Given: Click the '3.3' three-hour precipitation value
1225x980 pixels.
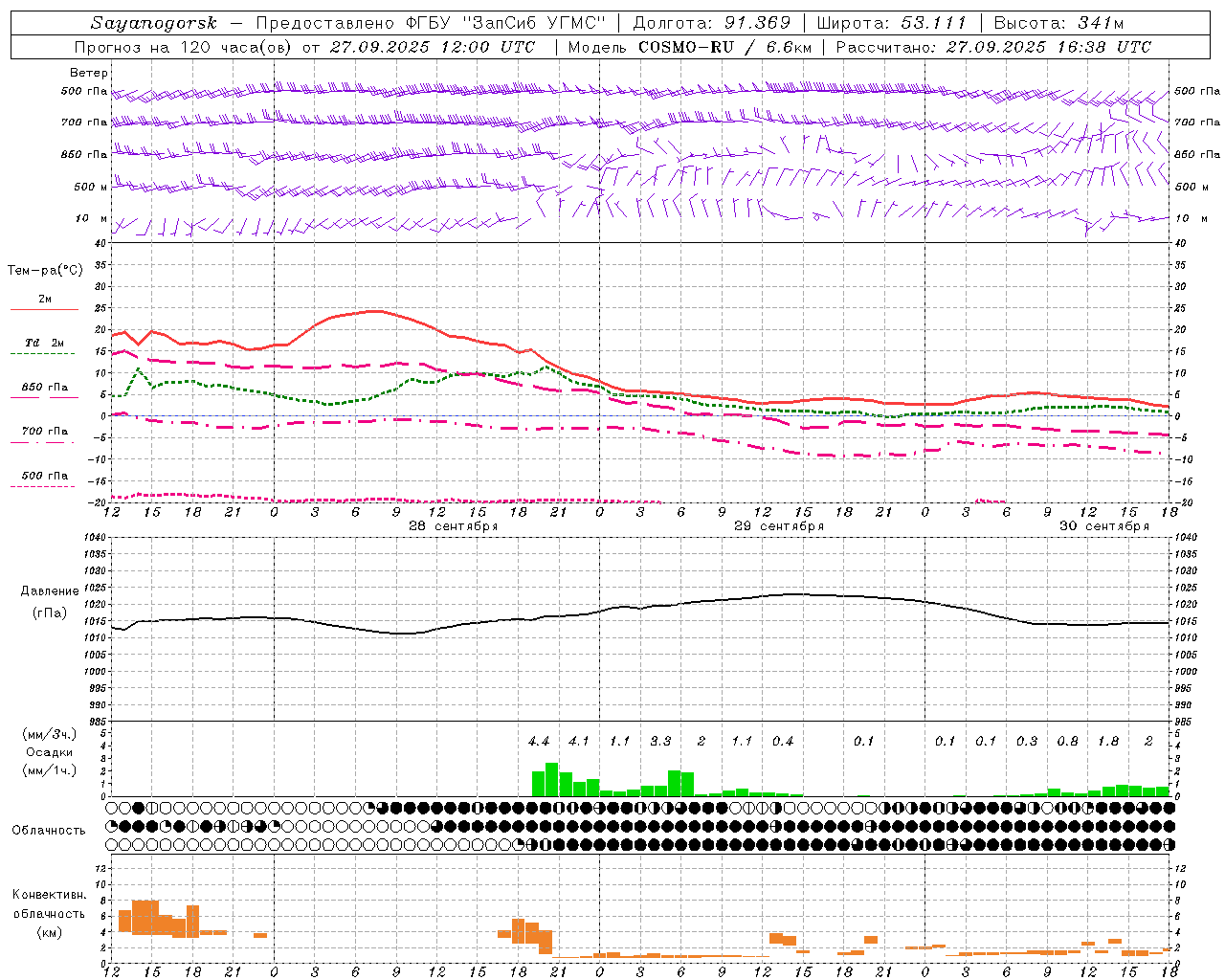Looking at the screenshot, I should click(660, 741).
